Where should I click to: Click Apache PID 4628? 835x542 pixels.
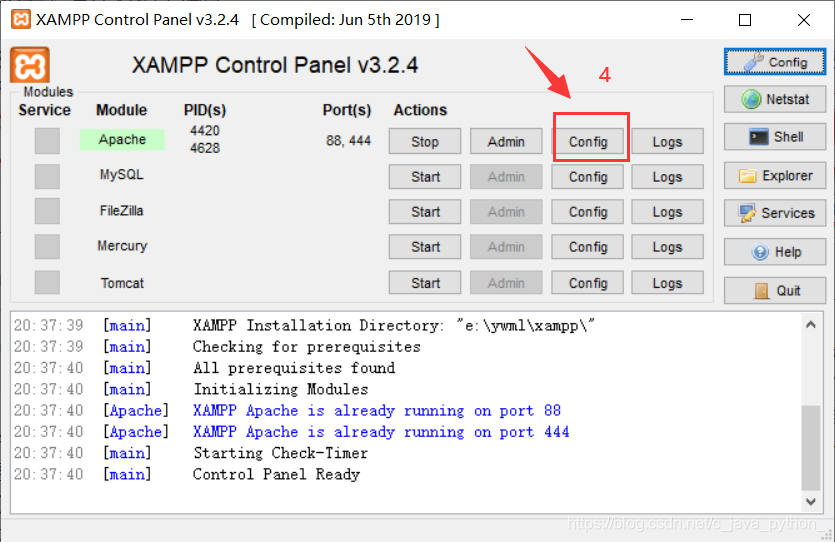205,147
